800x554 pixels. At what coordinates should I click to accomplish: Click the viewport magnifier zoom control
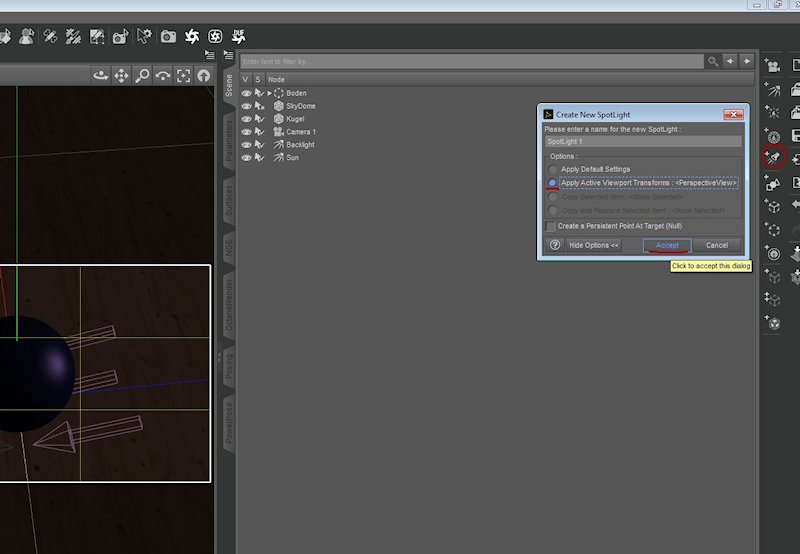tap(142, 76)
